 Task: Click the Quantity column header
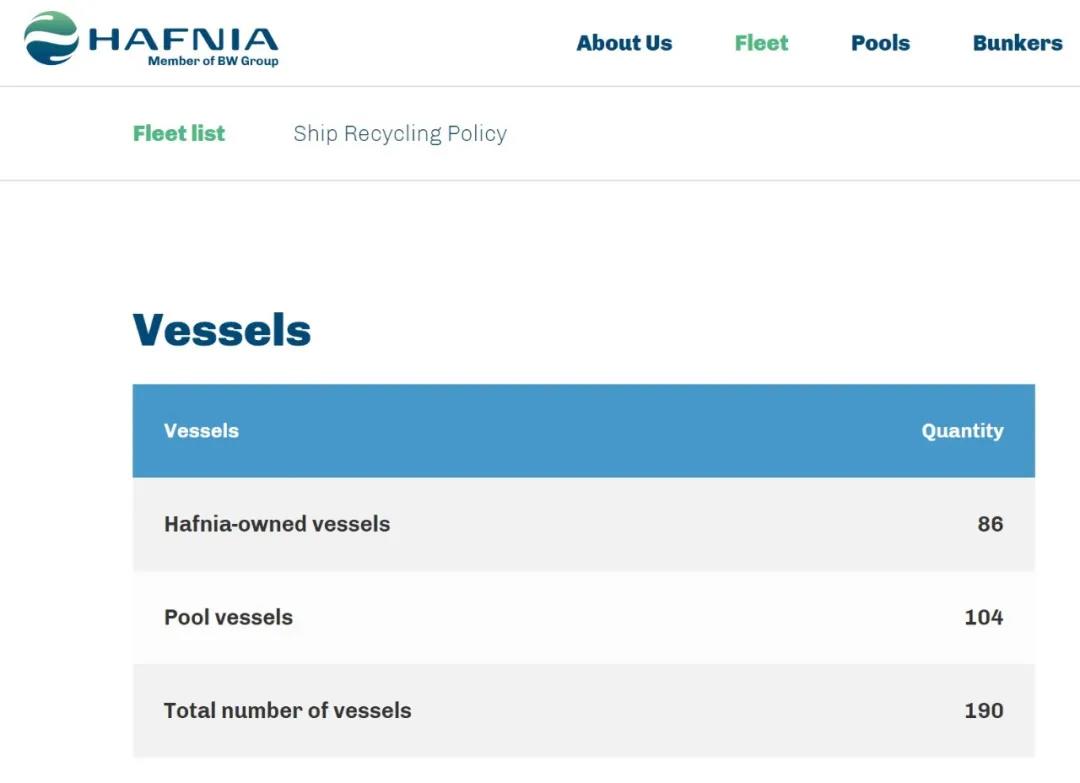[962, 431]
